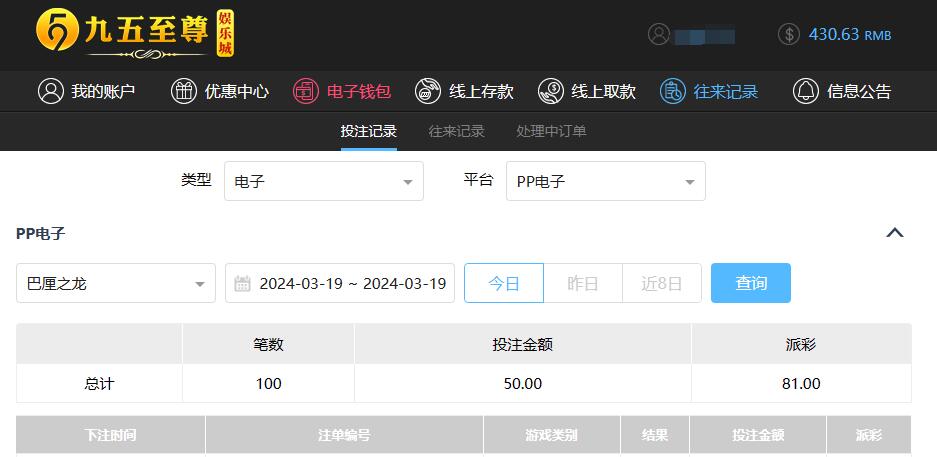
Task: Open 优惠中心 menu item
Action: click(220, 91)
